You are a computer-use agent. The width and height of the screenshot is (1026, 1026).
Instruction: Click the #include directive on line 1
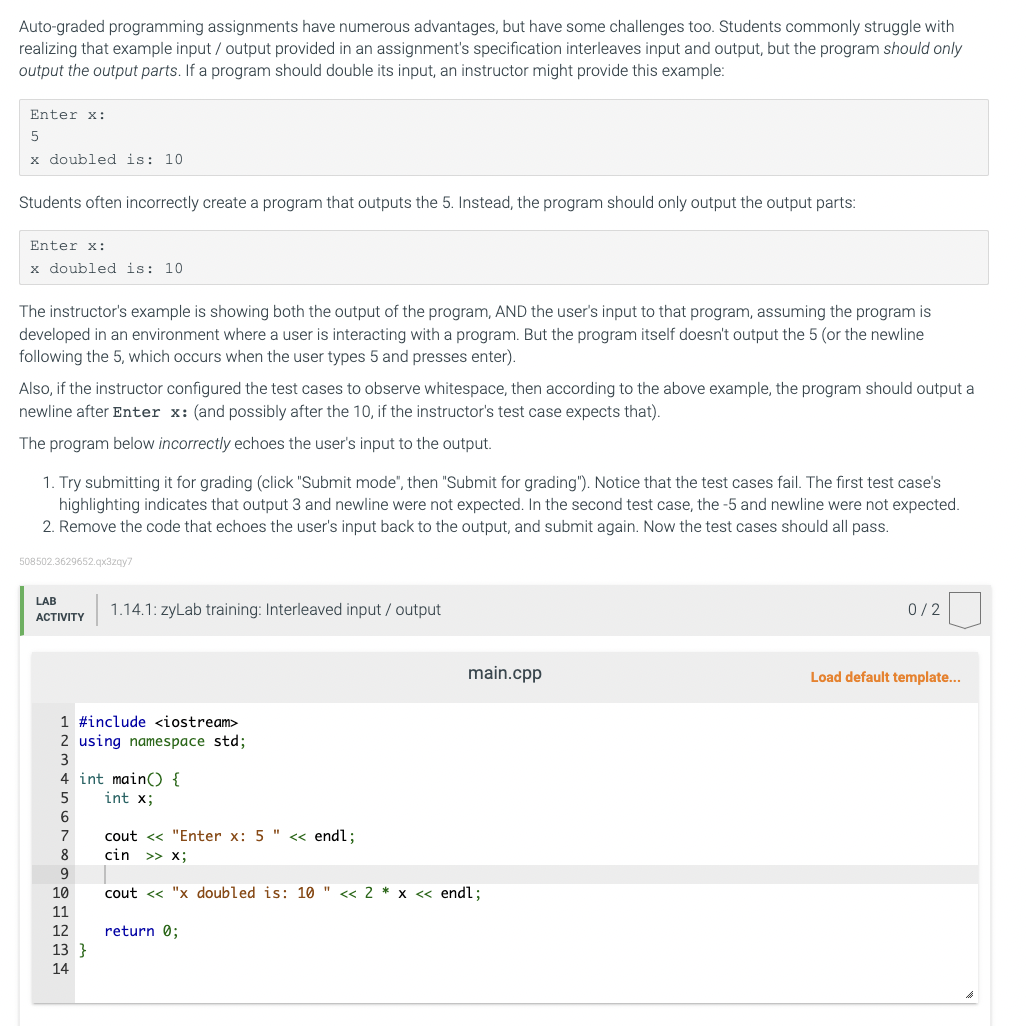point(158,722)
